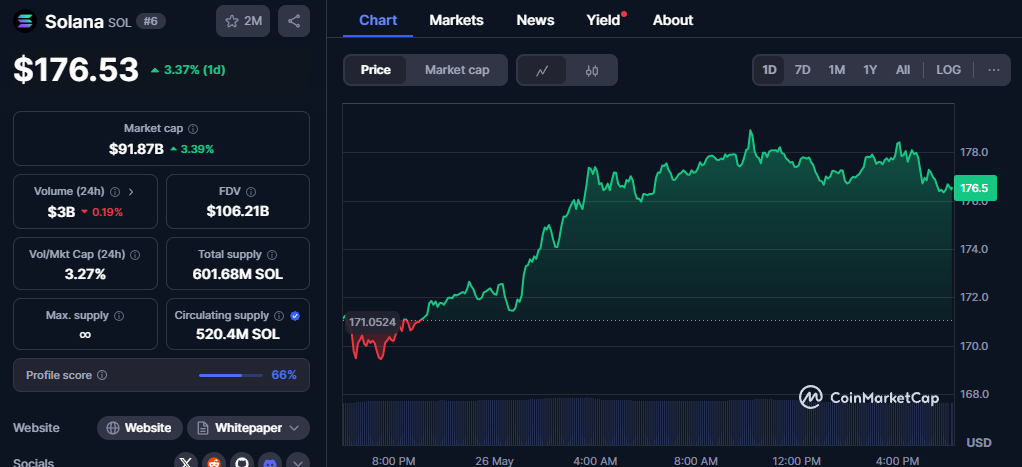Image resolution: width=1022 pixels, height=467 pixels.
Task: Click the 176.5 current price label
Action: click(974, 188)
